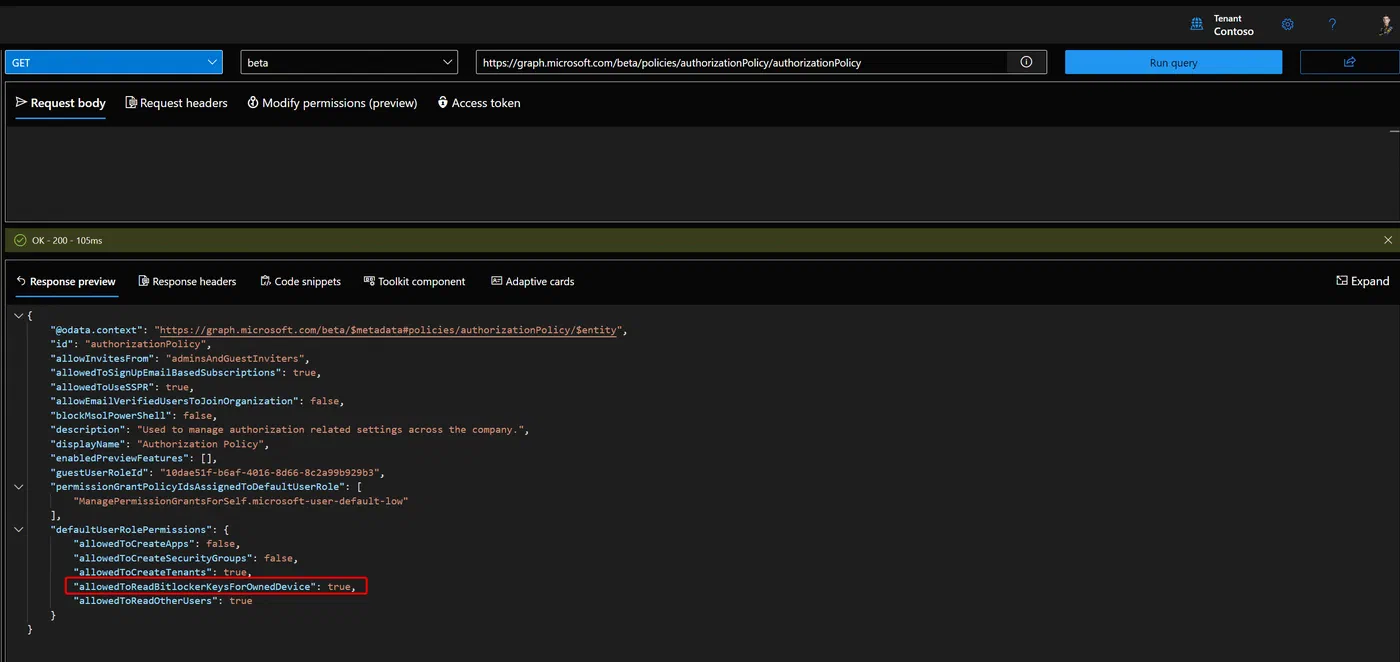Select the Response preview tab

(66, 281)
